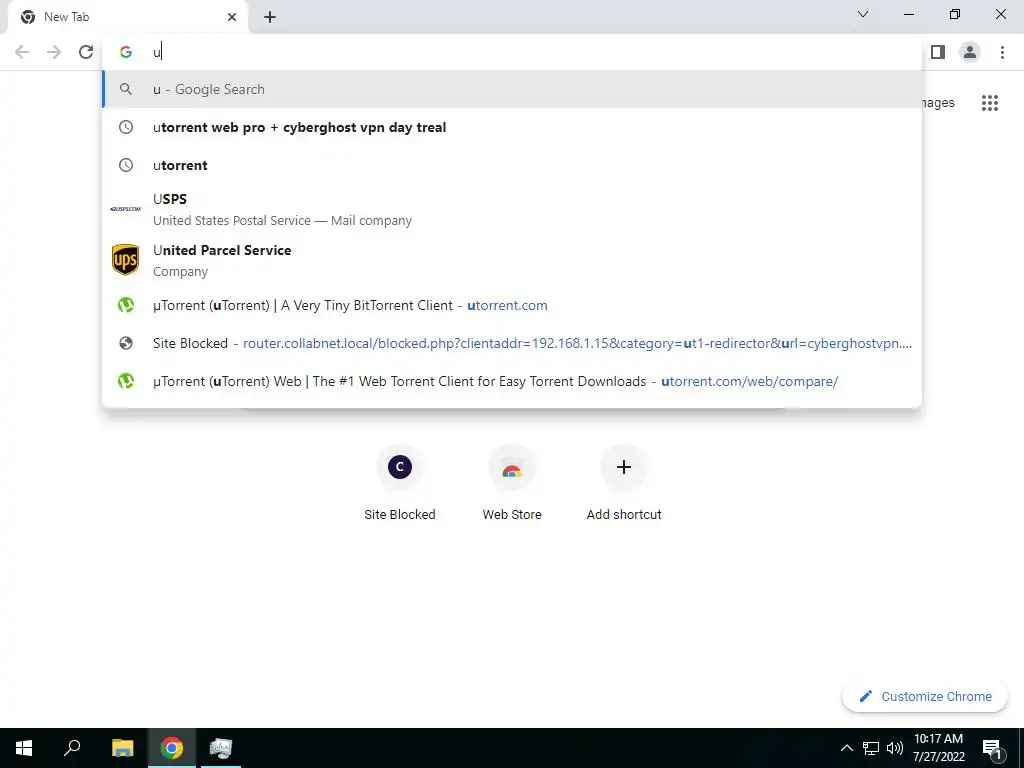Click the browser Forward arrow
Screen dimensions: 1024x768
tap(54, 52)
